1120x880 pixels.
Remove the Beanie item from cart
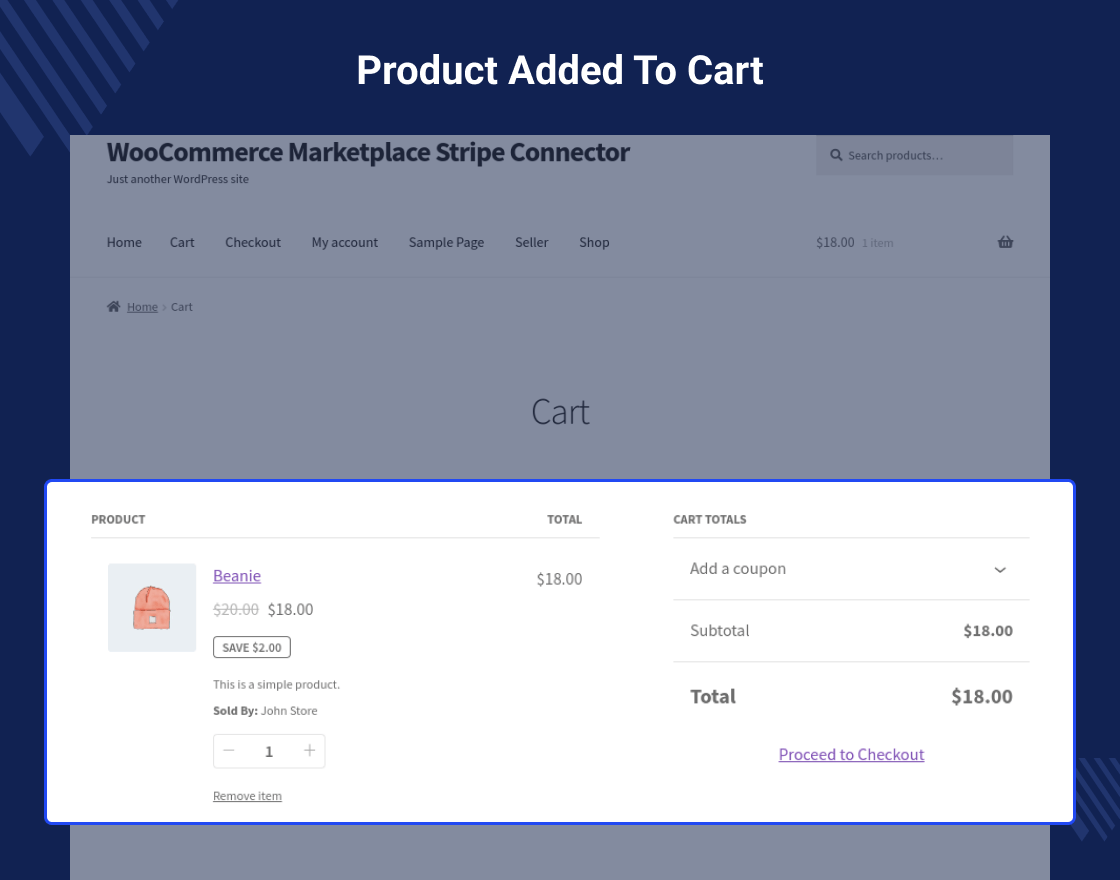coord(247,795)
